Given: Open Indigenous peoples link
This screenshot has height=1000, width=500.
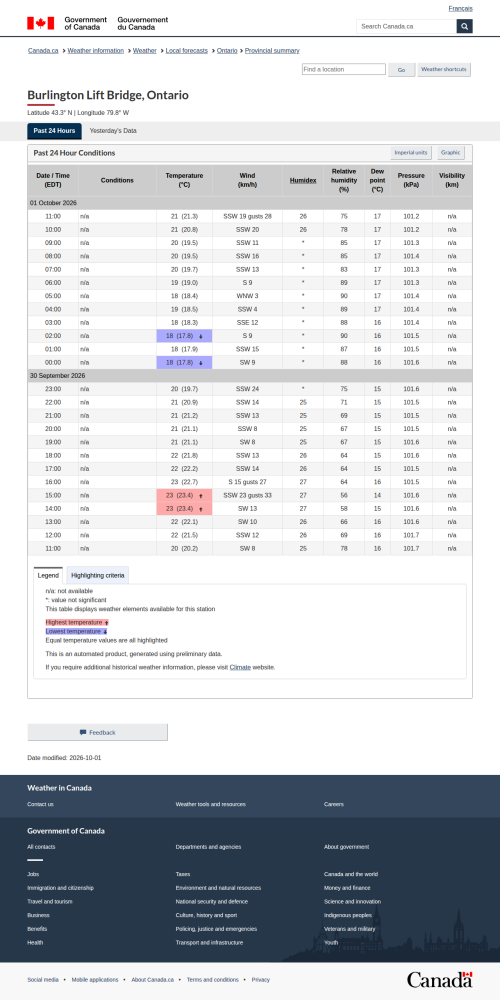Looking at the screenshot, I should tap(348, 915).
